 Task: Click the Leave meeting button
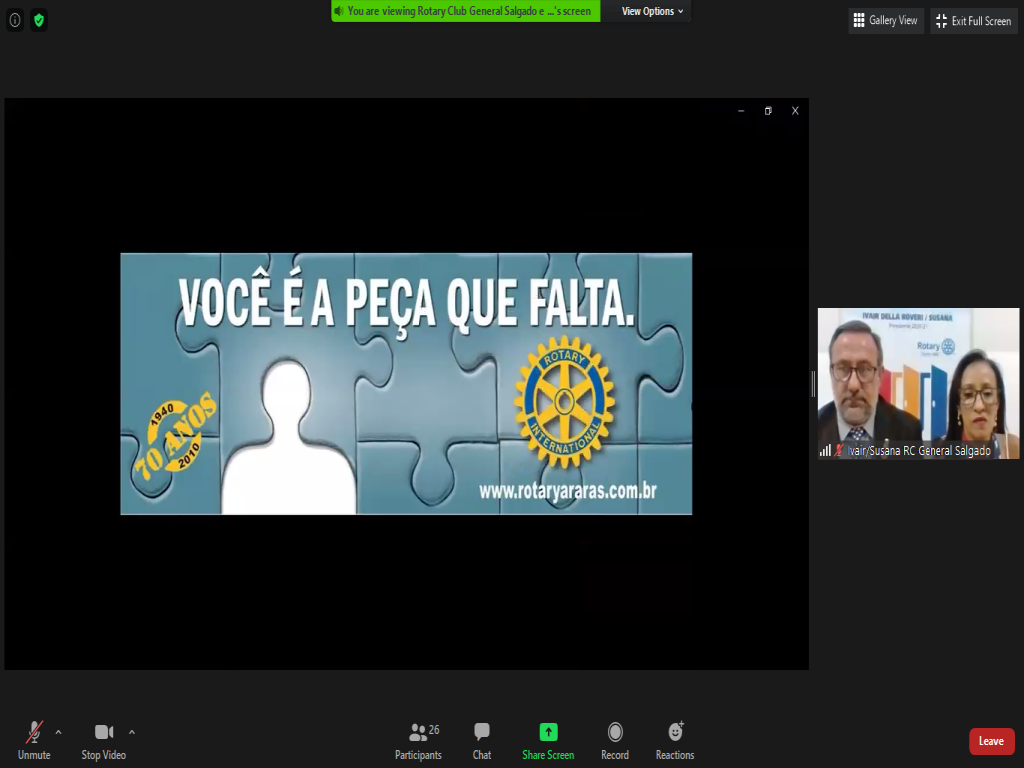click(991, 741)
